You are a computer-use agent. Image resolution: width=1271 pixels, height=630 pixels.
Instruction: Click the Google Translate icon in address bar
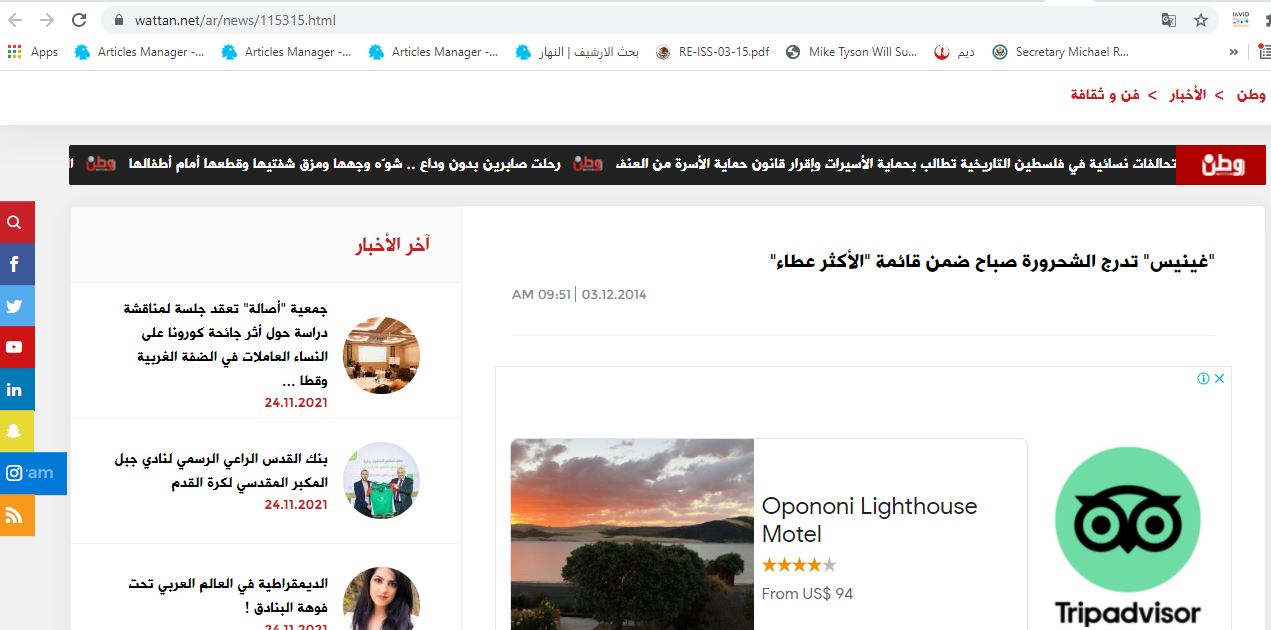pyautogui.click(x=1168, y=20)
